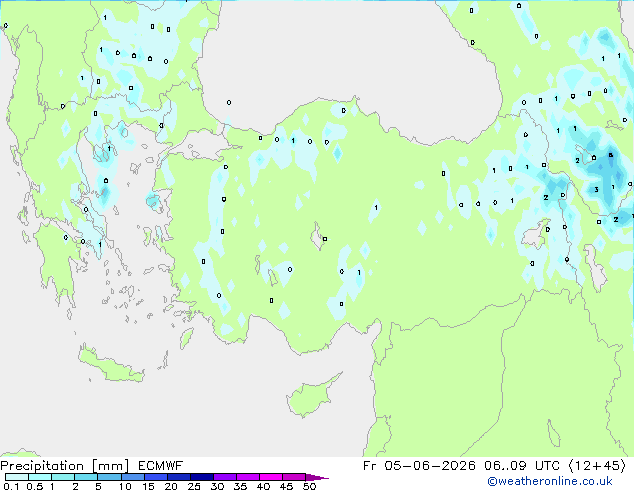The image size is (634, 490).
Task: Click the "10" legend scale value
Action: click(x=125, y=486)
